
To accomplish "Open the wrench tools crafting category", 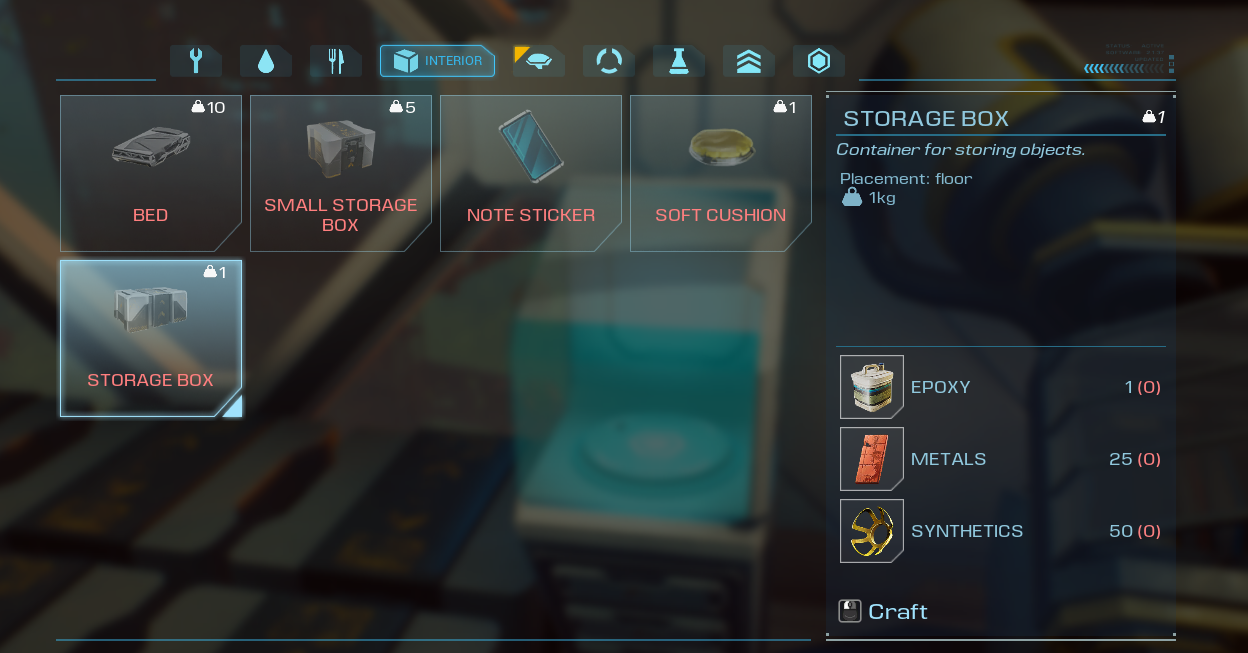I will [x=196, y=61].
